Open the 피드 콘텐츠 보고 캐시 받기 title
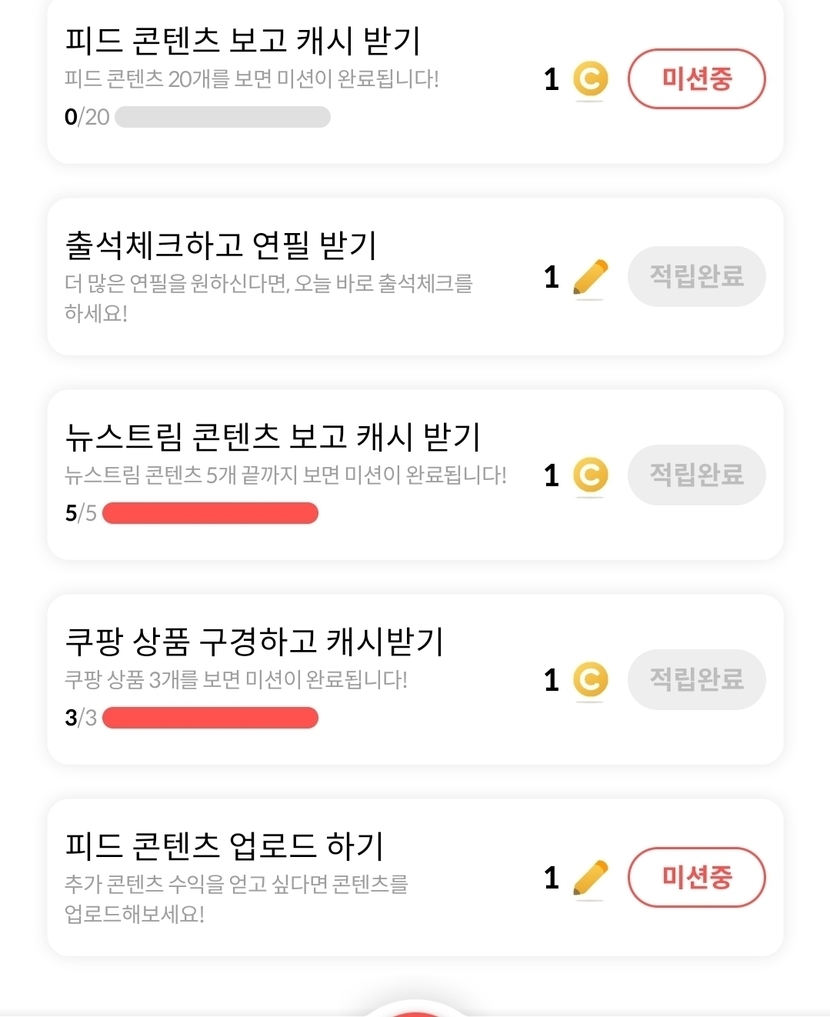 (242, 41)
